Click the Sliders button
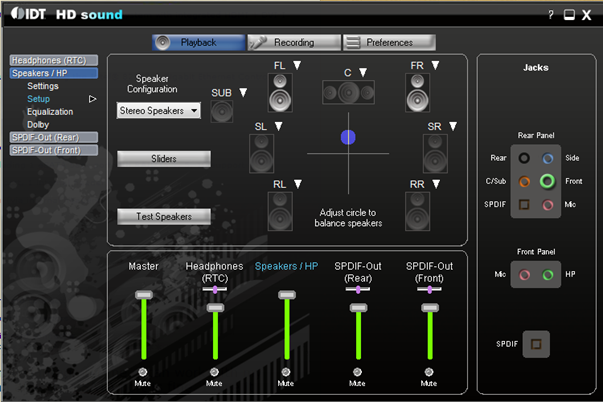The height and width of the screenshot is (402, 603). tap(164, 159)
